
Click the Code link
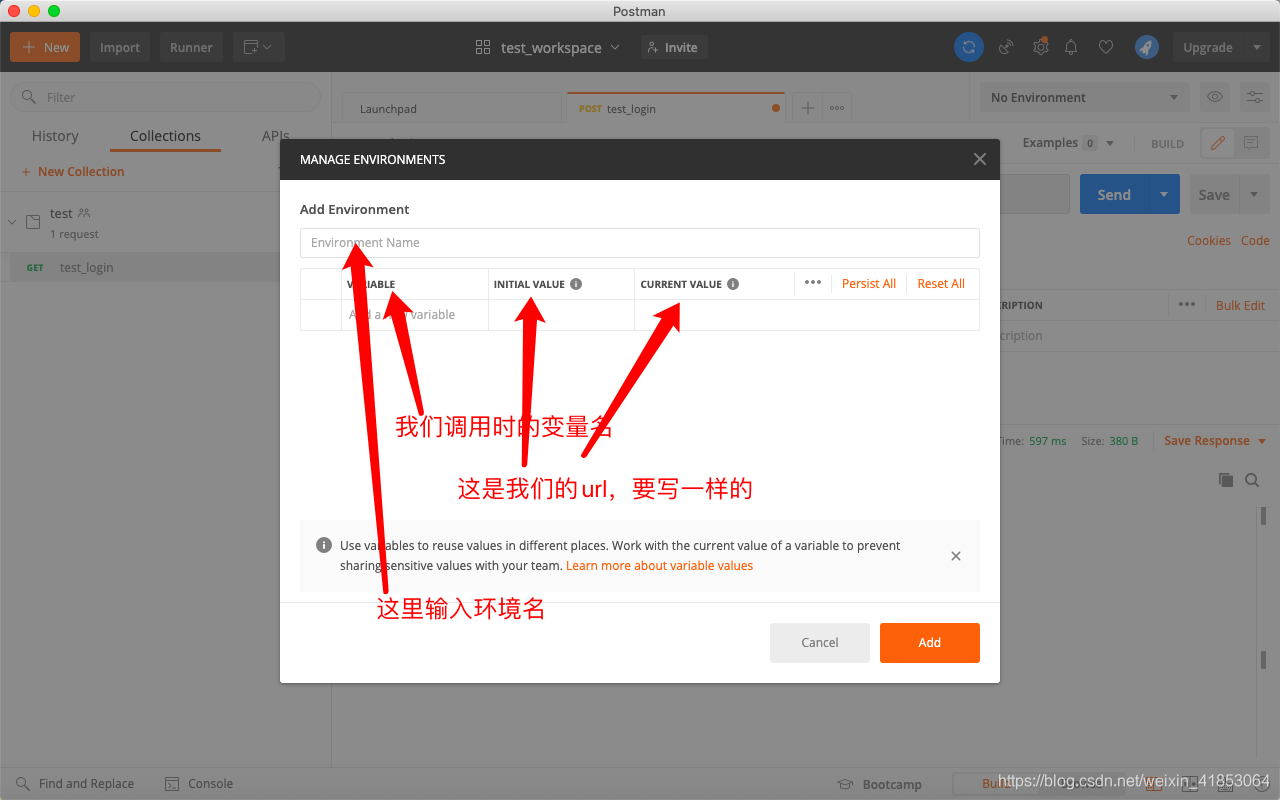[x=1255, y=241]
